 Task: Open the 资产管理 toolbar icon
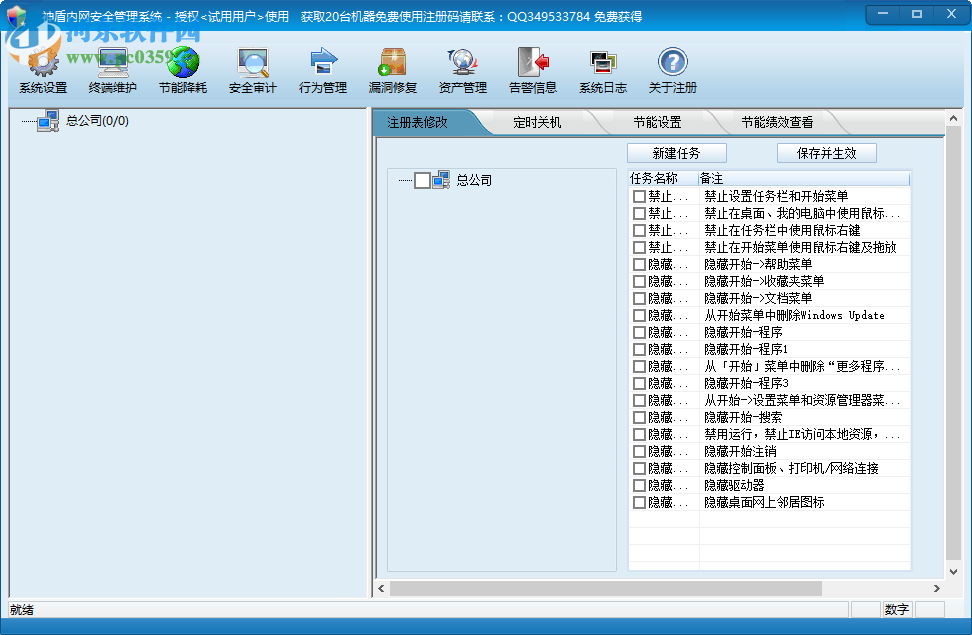(462, 63)
